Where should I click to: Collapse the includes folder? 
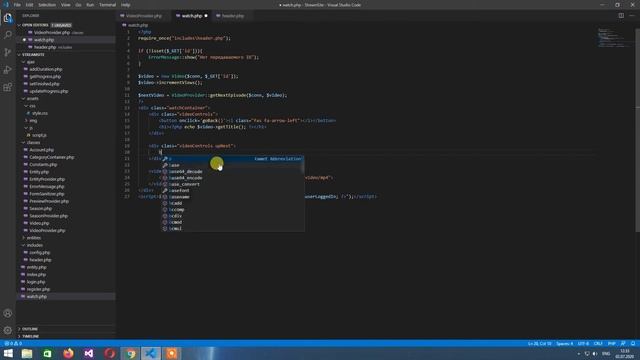pyautogui.click(x=33, y=245)
